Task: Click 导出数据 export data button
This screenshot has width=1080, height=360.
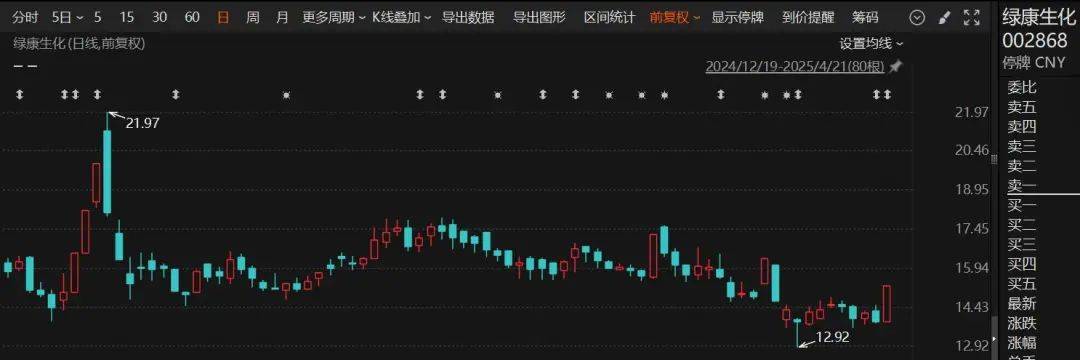Action: pyautogui.click(x=468, y=17)
